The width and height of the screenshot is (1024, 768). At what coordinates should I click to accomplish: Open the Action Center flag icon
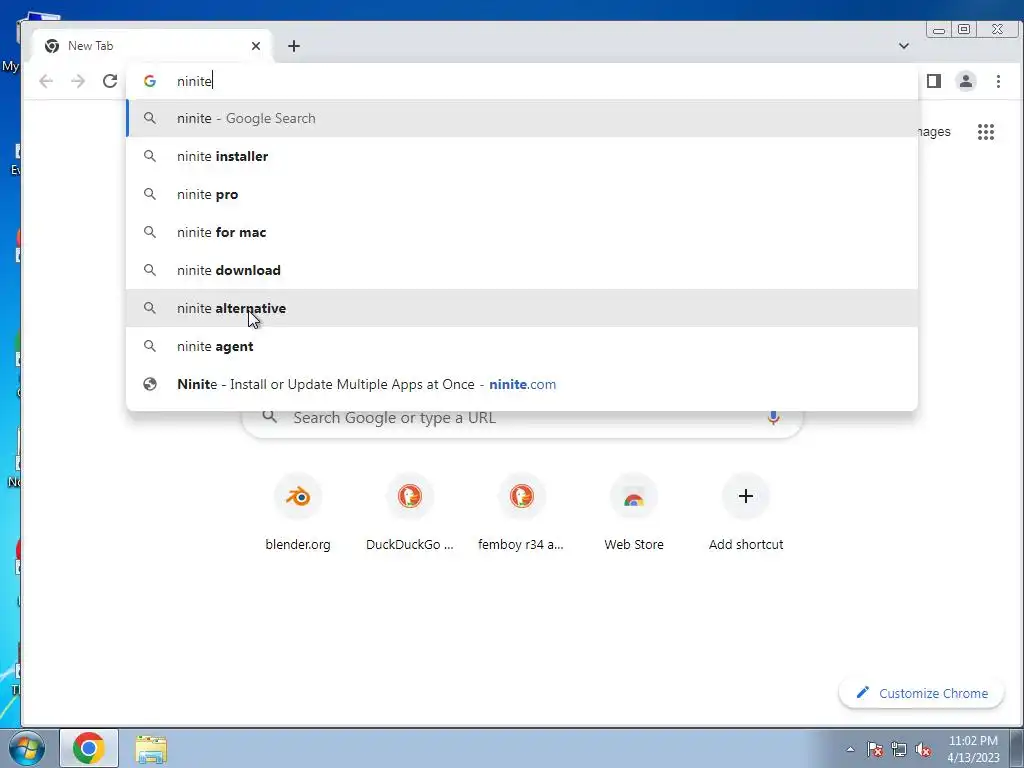coord(874,749)
